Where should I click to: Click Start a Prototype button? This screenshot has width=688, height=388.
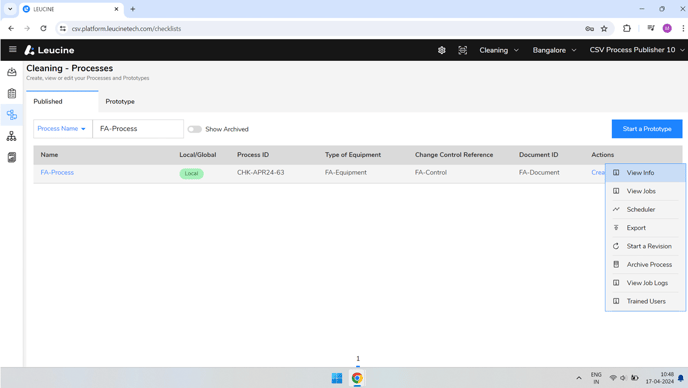point(647,129)
